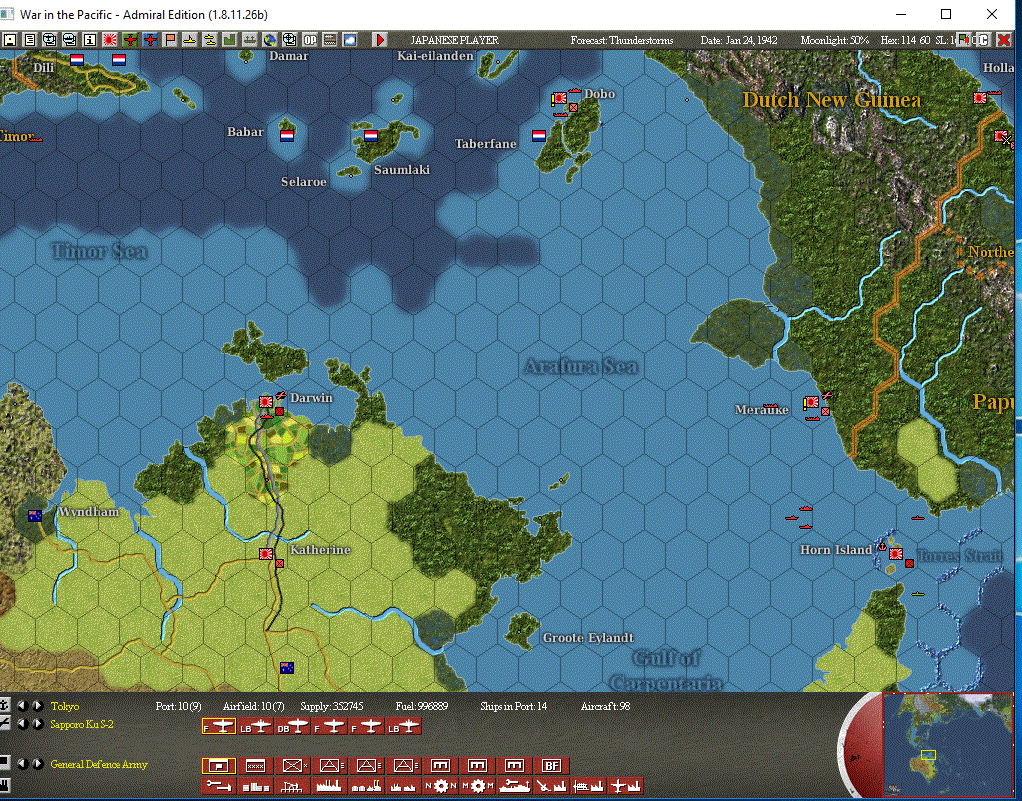Select the Japanese base at Horn Island
Image resolution: width=1022 pixels, height=801 pixels.
click(x=896, y=554)
